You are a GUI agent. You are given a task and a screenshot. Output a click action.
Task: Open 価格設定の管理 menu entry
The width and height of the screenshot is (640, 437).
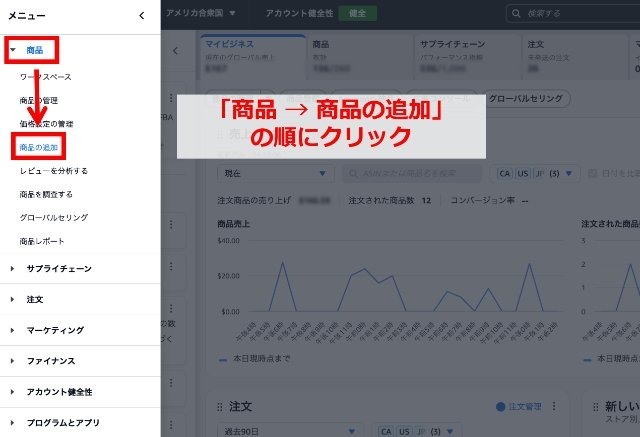coord(47,124)
